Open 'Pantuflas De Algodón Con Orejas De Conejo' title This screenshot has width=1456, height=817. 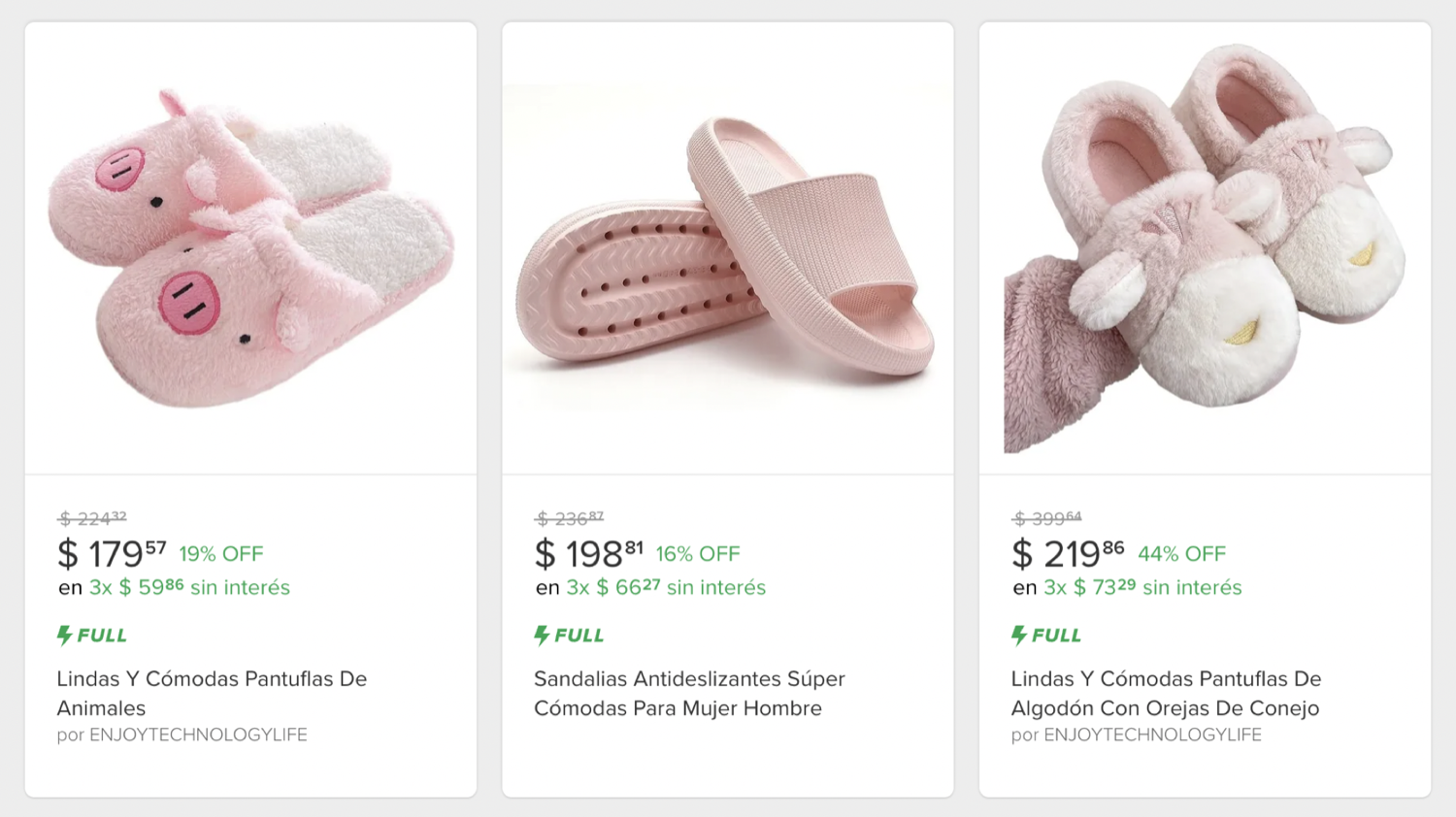point(1166,693)
